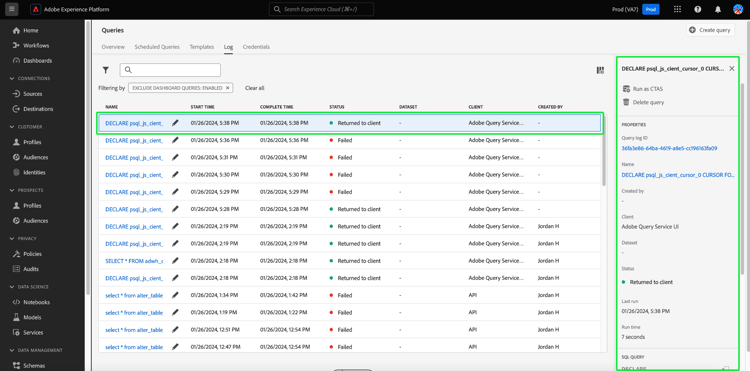Image resolution: width=750 pixels, height=371 pixels.
Task: Close the query details side panel
Action: [x=731, y=69]
